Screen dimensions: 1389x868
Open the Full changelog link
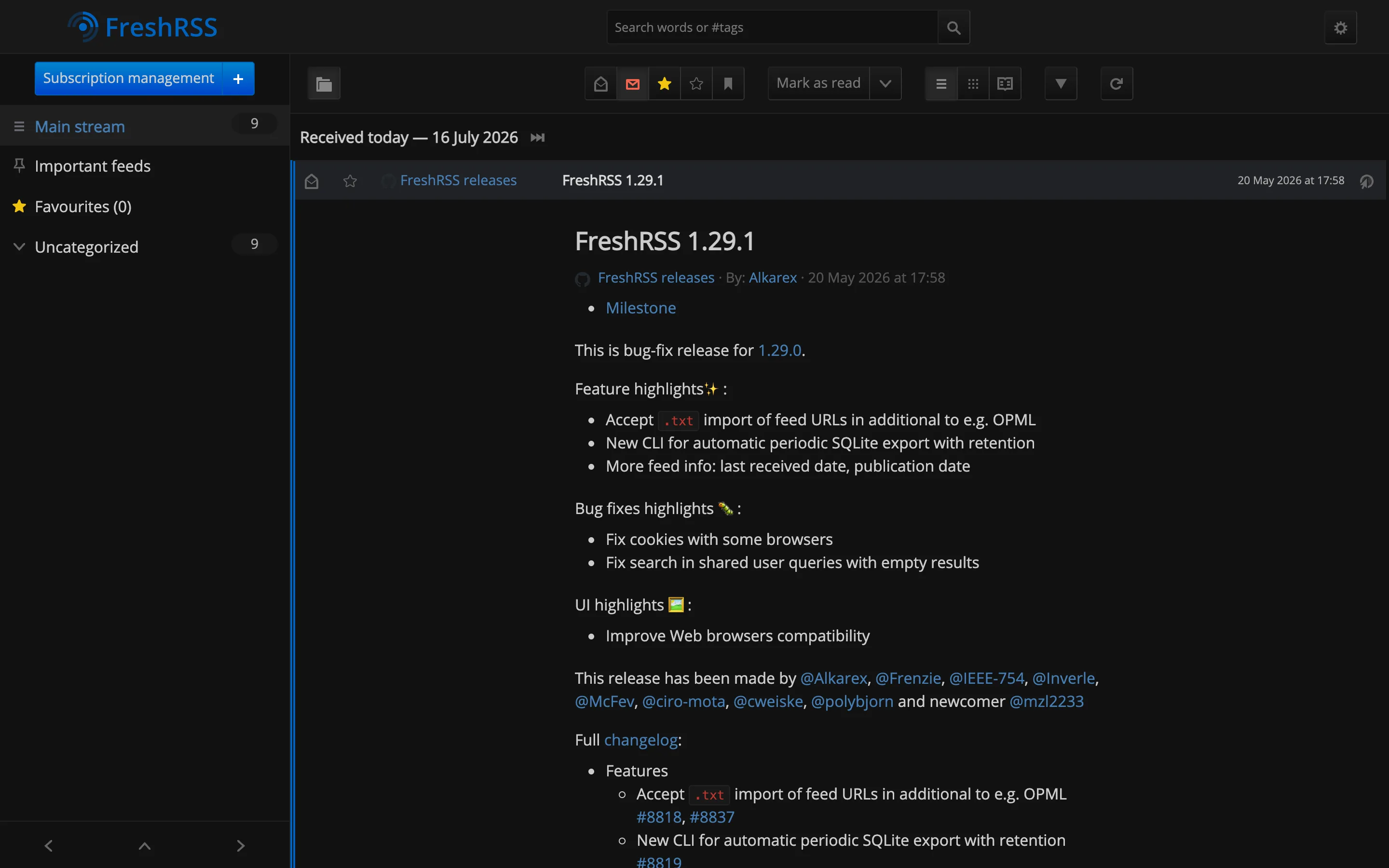click(640, 740)
